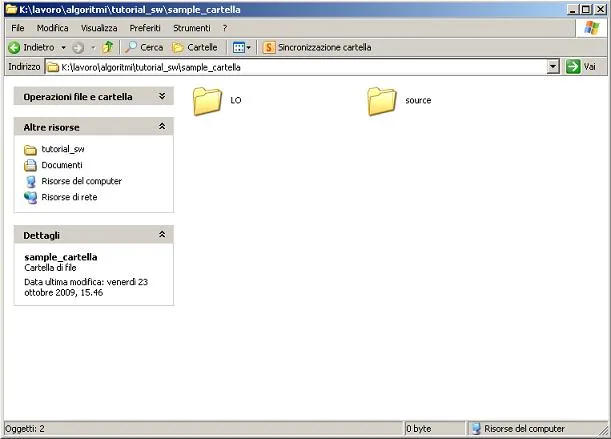Screen dimensions: 611x439
Task: Click the Sincronizzazione cartella icon
Action: point(268,48)
